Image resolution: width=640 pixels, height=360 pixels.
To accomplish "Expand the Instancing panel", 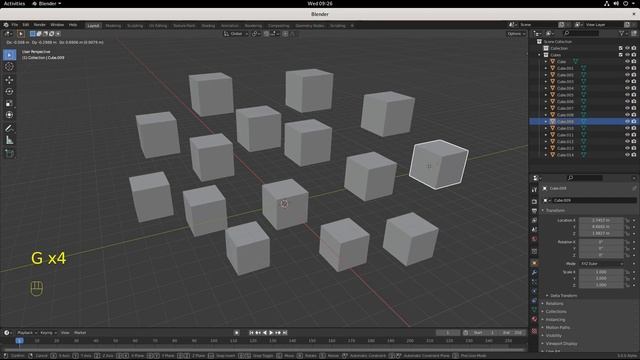I will tap(556, 320).
